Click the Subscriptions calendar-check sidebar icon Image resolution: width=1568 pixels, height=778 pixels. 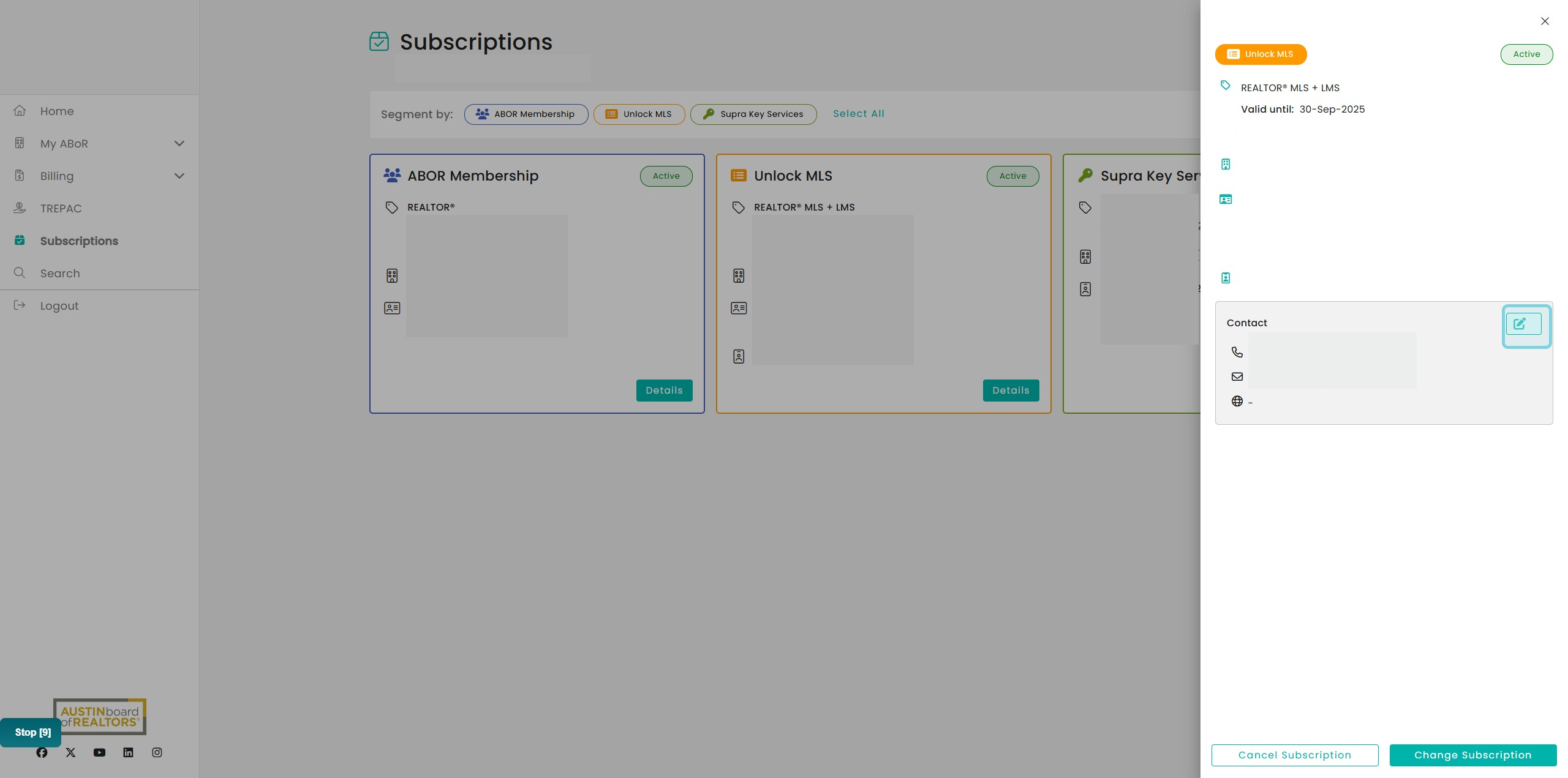pyautogui.click(x=20, y=241)
